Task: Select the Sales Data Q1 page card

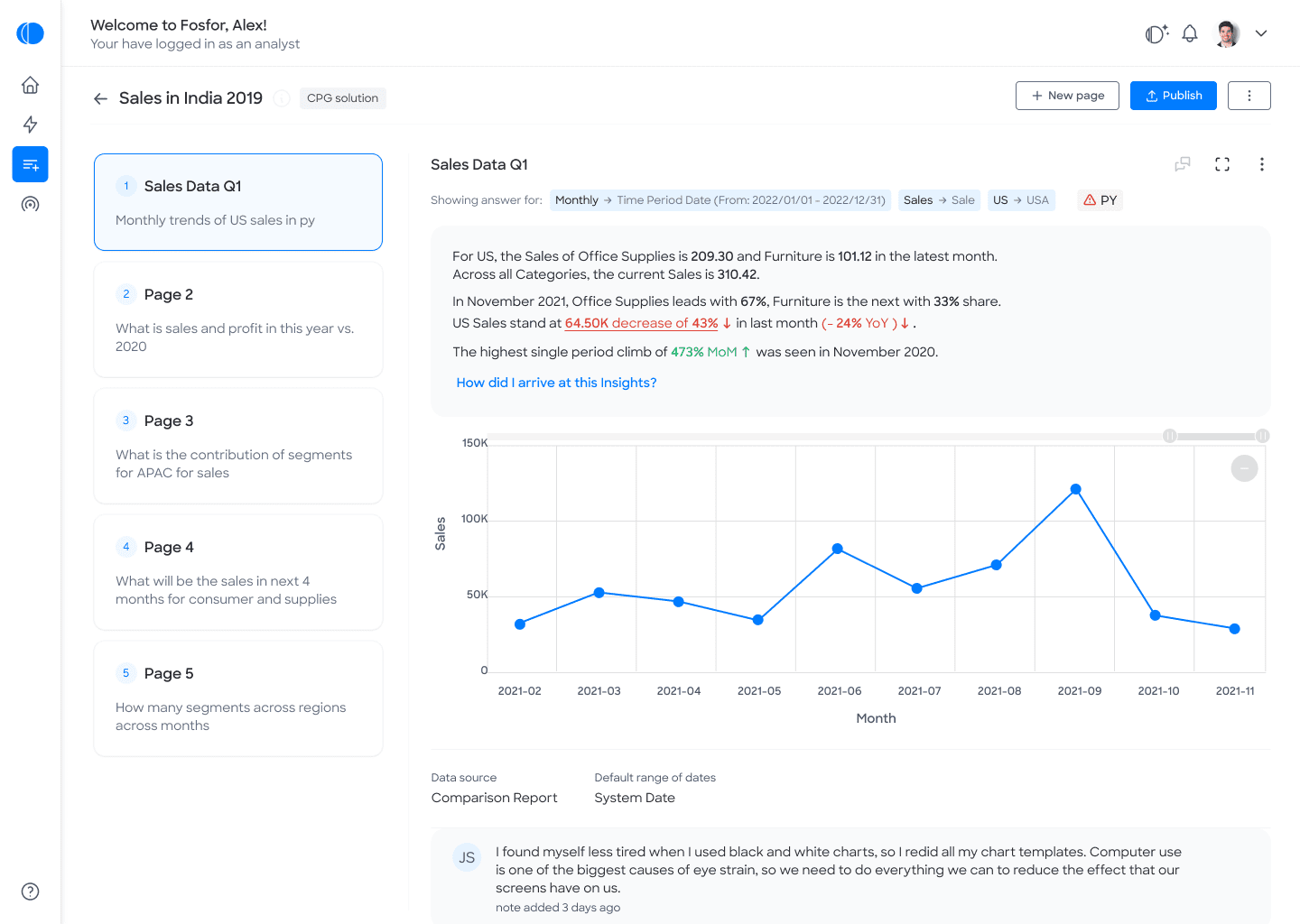Action: tap(238, 202)
